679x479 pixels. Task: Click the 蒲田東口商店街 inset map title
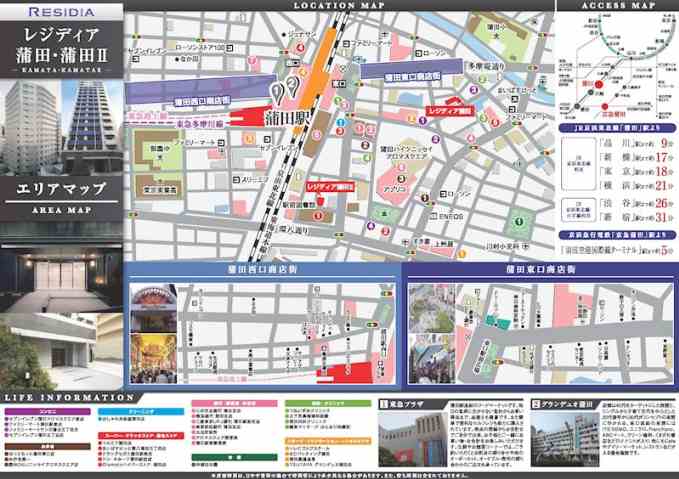click(x=538, y=269)
